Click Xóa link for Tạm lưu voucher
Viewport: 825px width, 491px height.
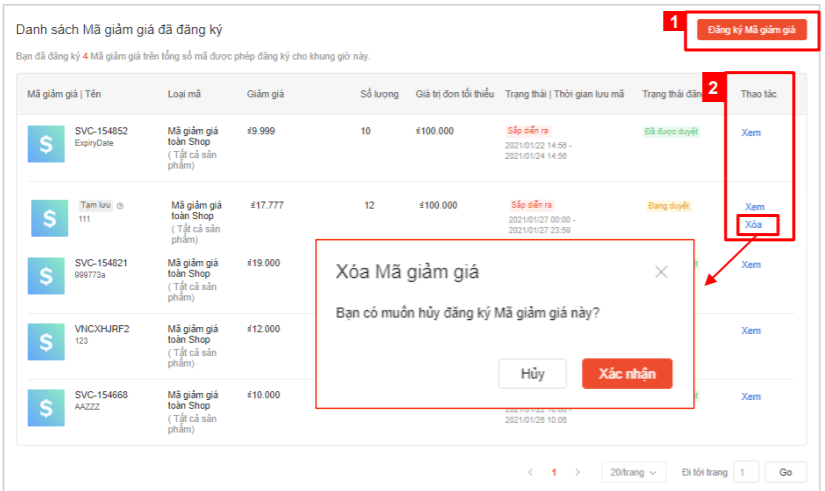(x=752, y=225)
